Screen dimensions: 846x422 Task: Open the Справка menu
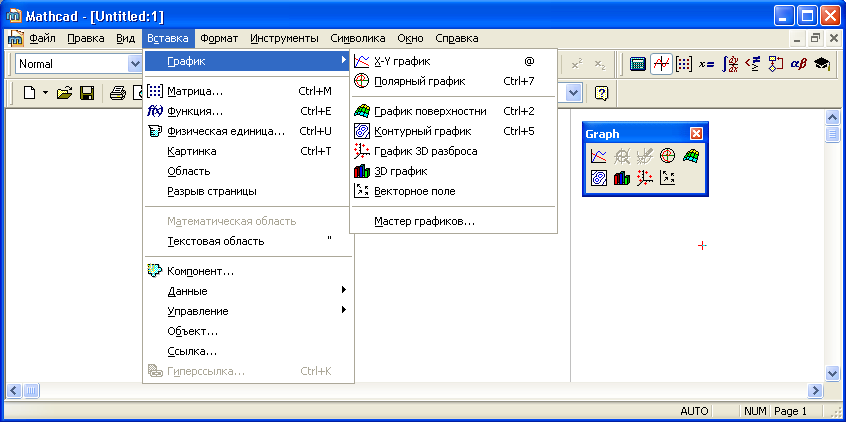tap(456, 38)
